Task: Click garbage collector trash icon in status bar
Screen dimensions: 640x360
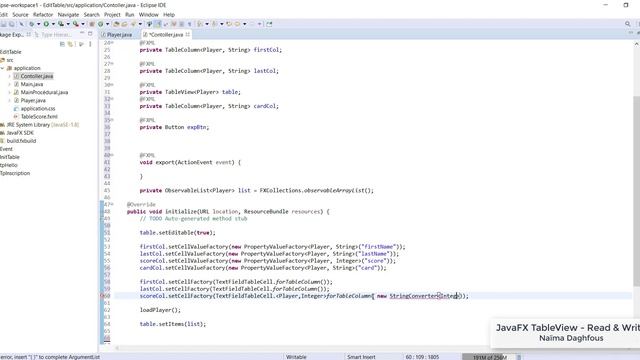Action: point(518,357)
